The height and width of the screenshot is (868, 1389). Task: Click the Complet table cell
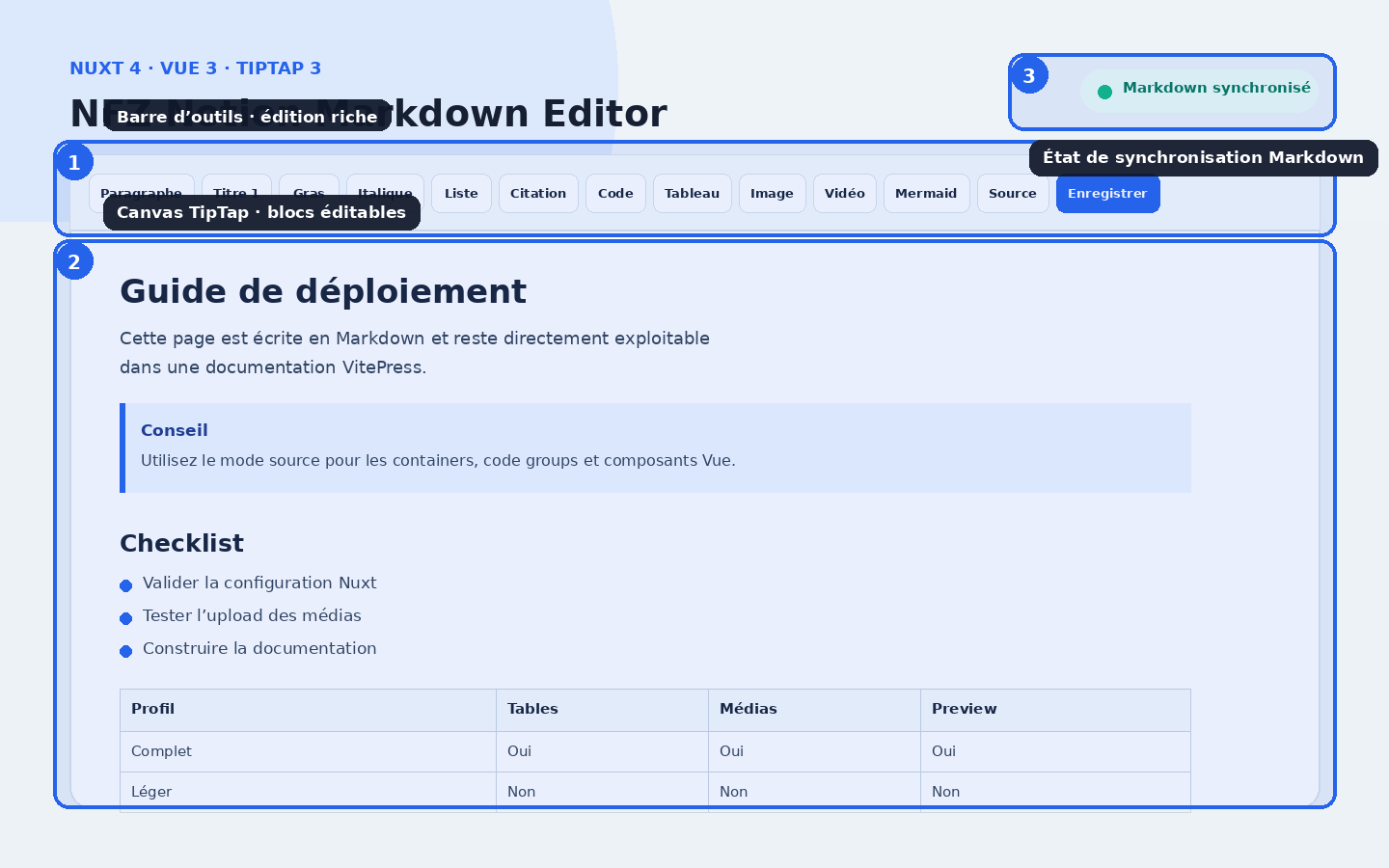point(308,751)
